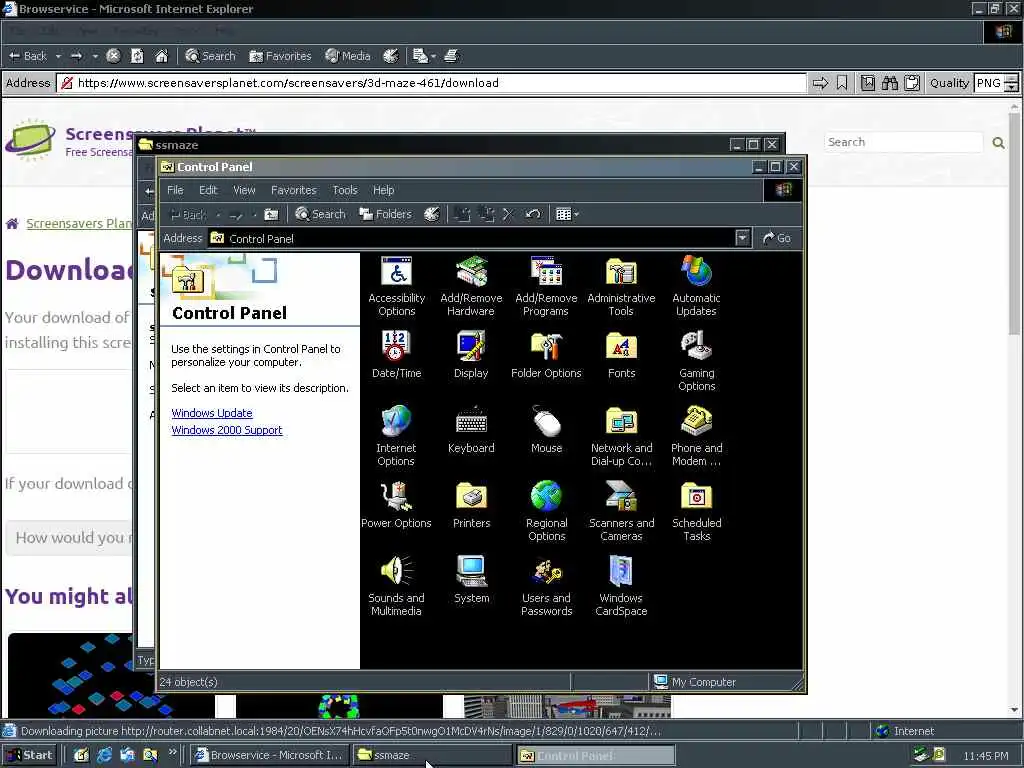Open Sounds and Multimedia applet
The width and height of the screenshot is (1024, 768).
396,586
